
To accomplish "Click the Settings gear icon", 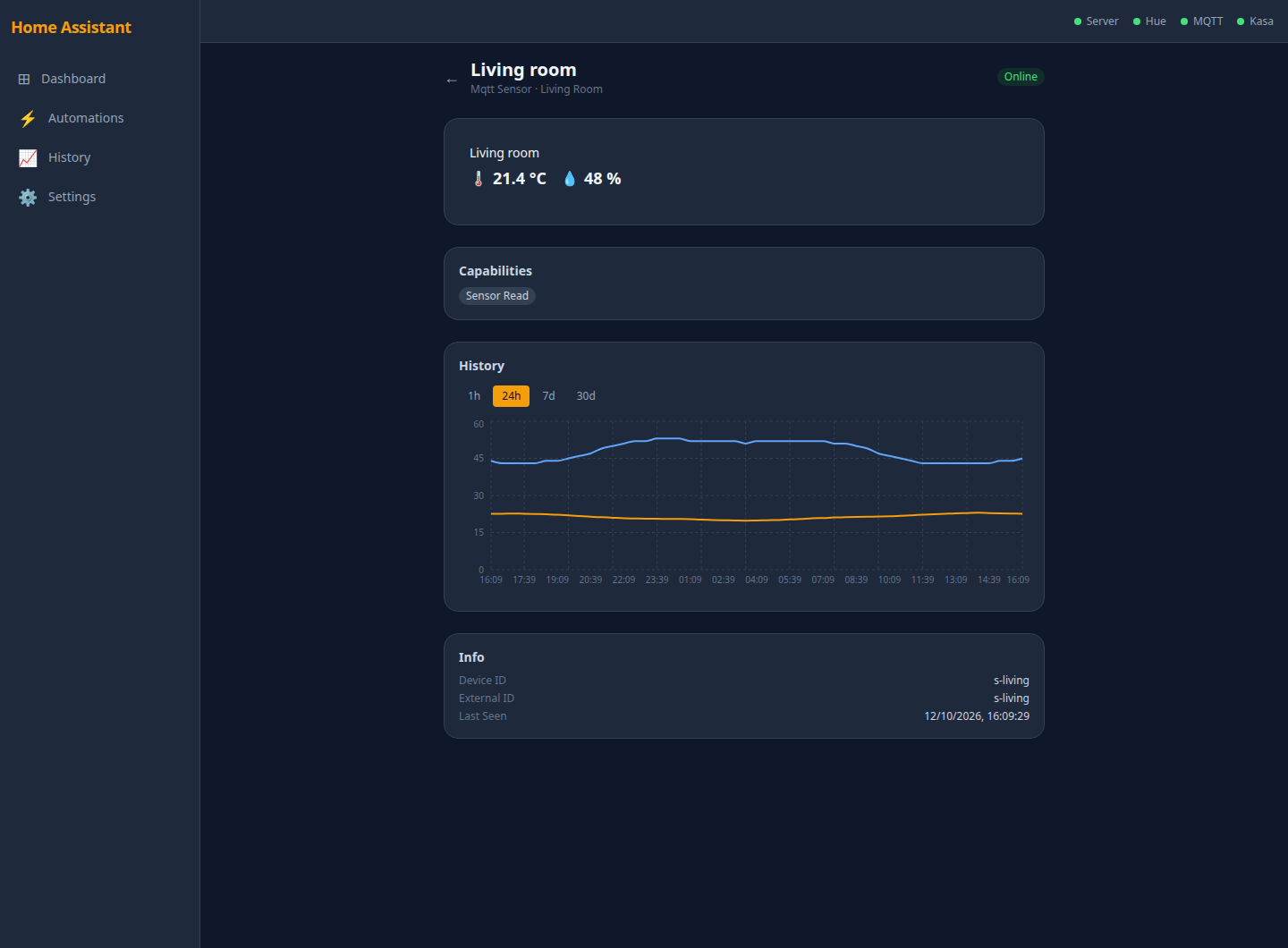I will coord(28,197).
